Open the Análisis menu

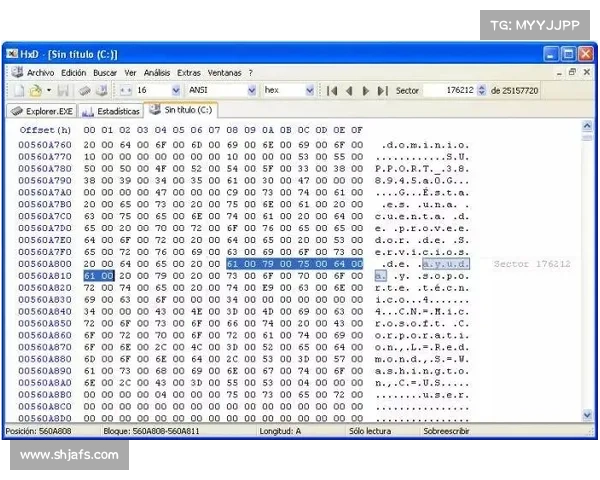(156, 73)
